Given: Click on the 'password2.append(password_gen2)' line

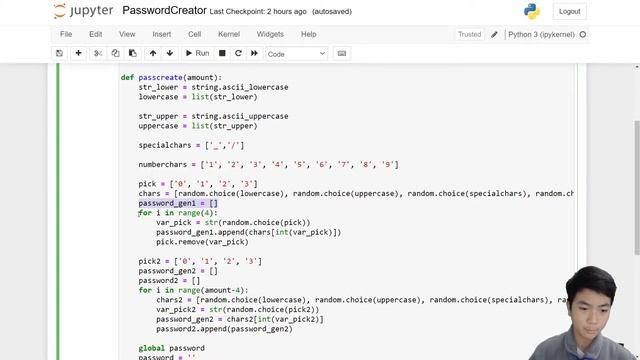Looking at the screenshot, I should (224, 329).
